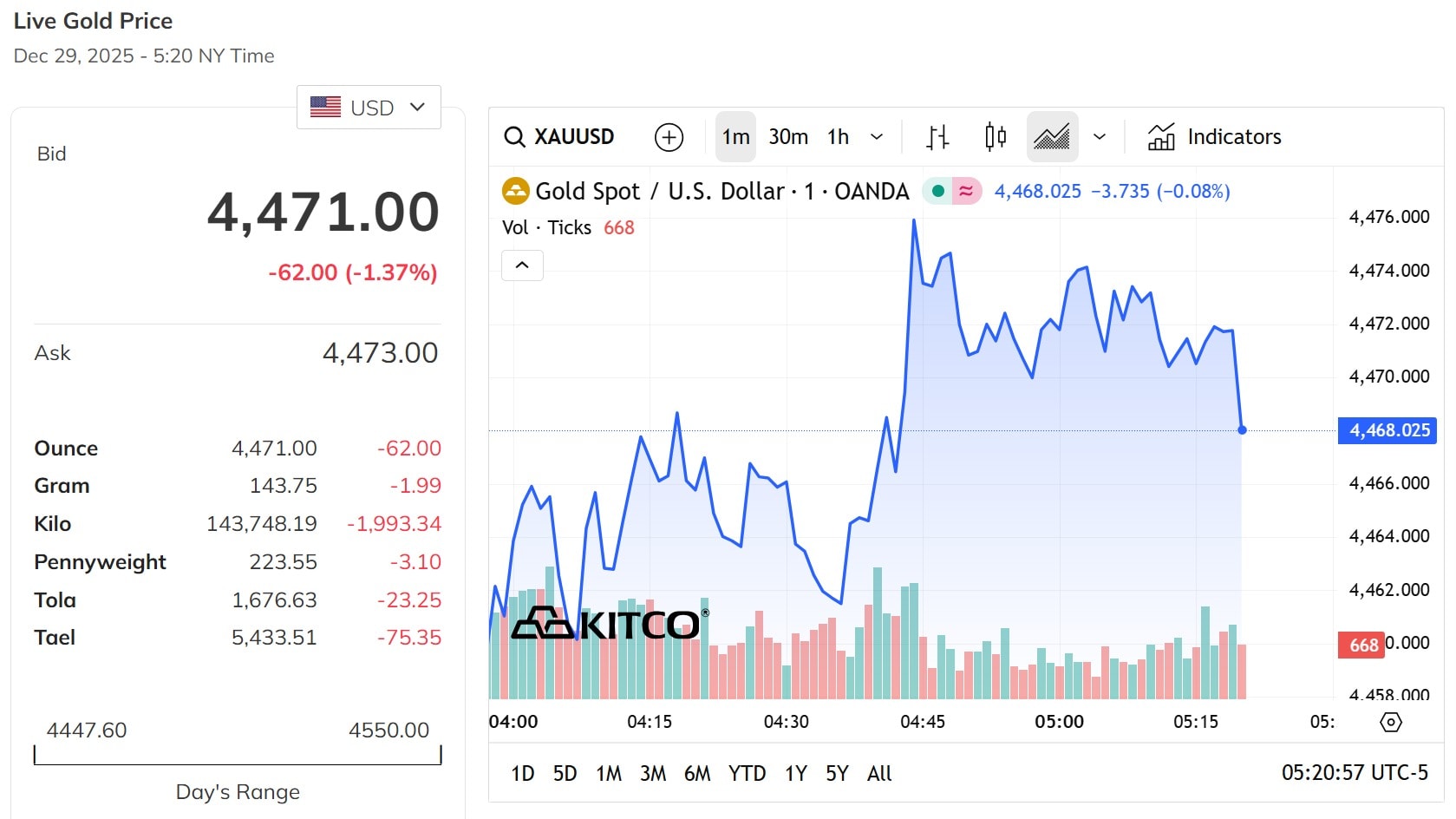Image resolution: width=1456 pixels, height=819 pixels.
Task: Select the 5D date range
Action: click(565, 773)
